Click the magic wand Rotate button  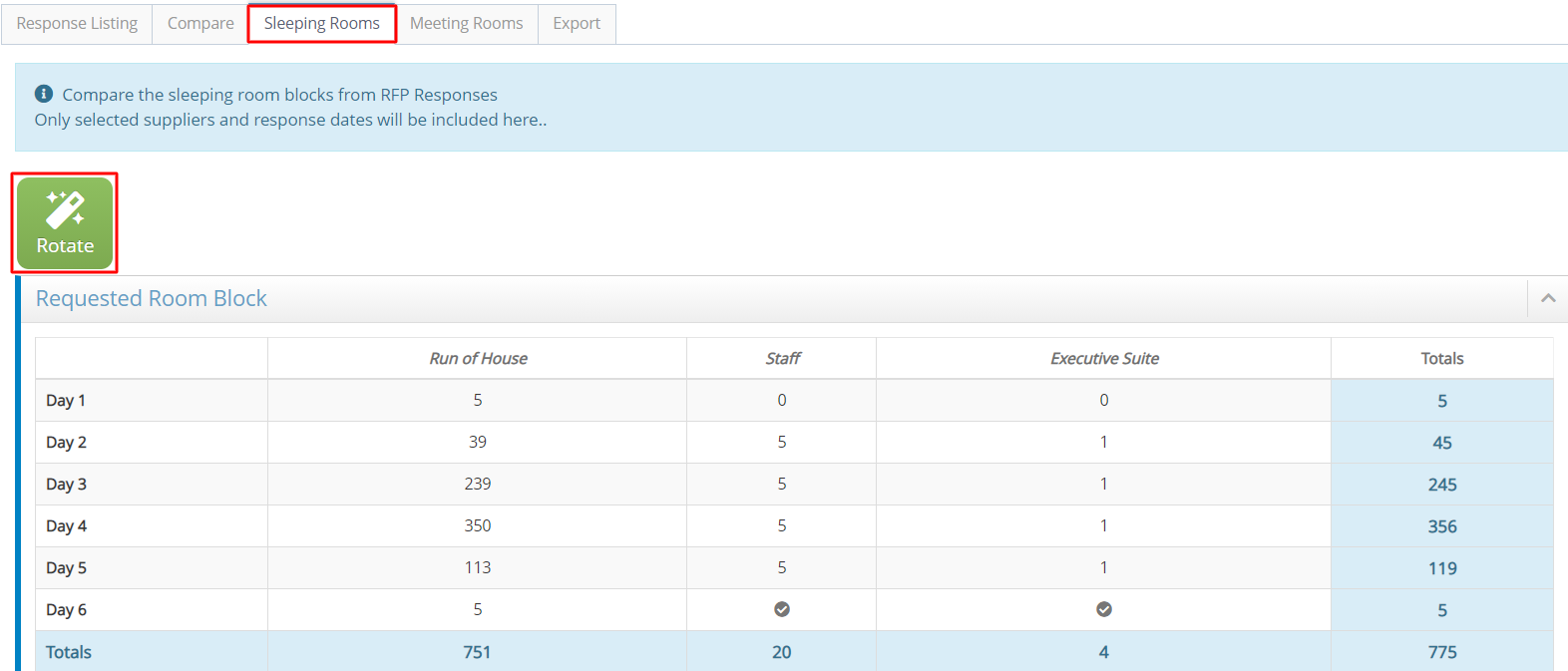click(x=65, y=223)
